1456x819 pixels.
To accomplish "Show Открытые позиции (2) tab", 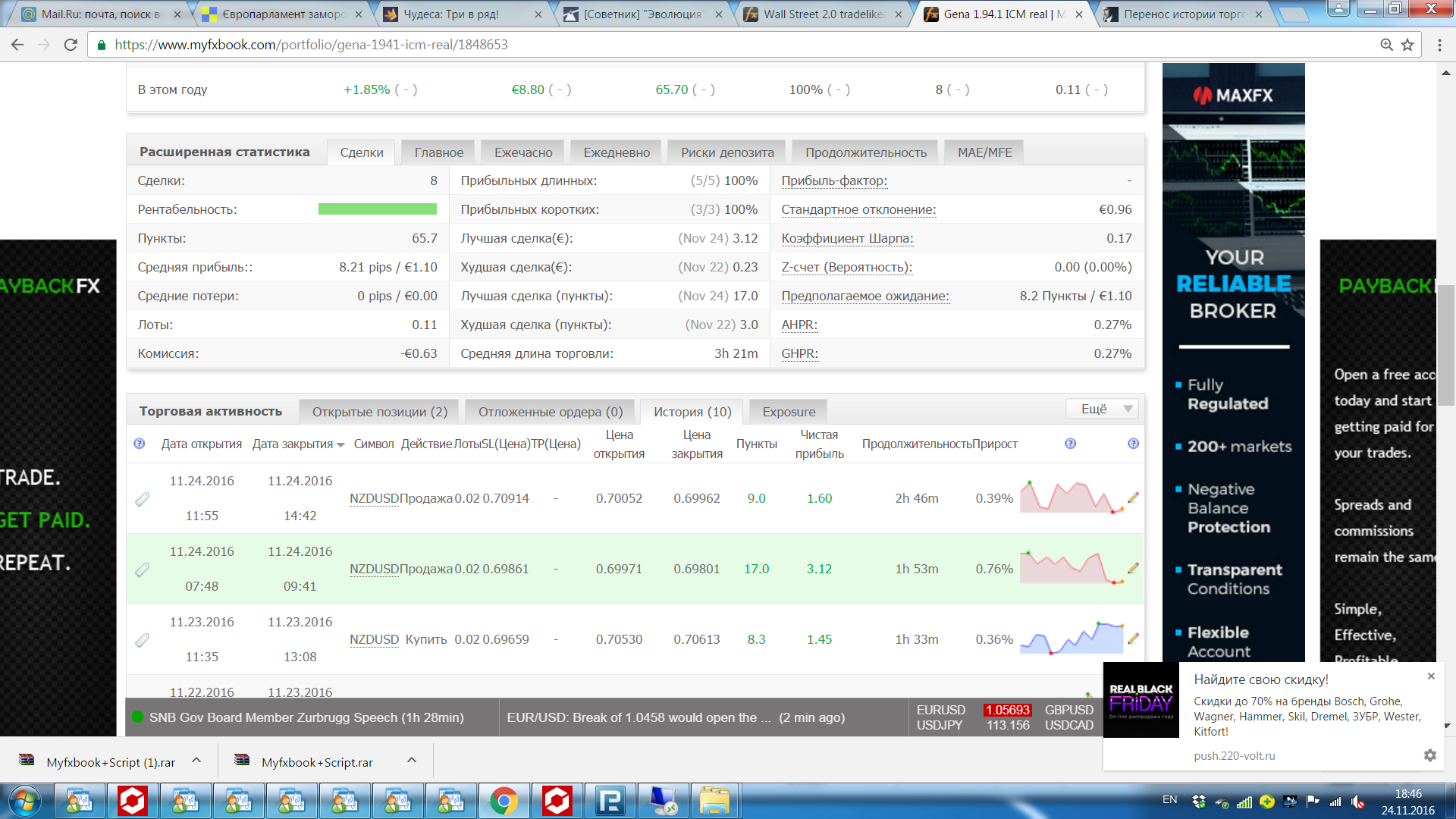I will [x=380, y=412].
